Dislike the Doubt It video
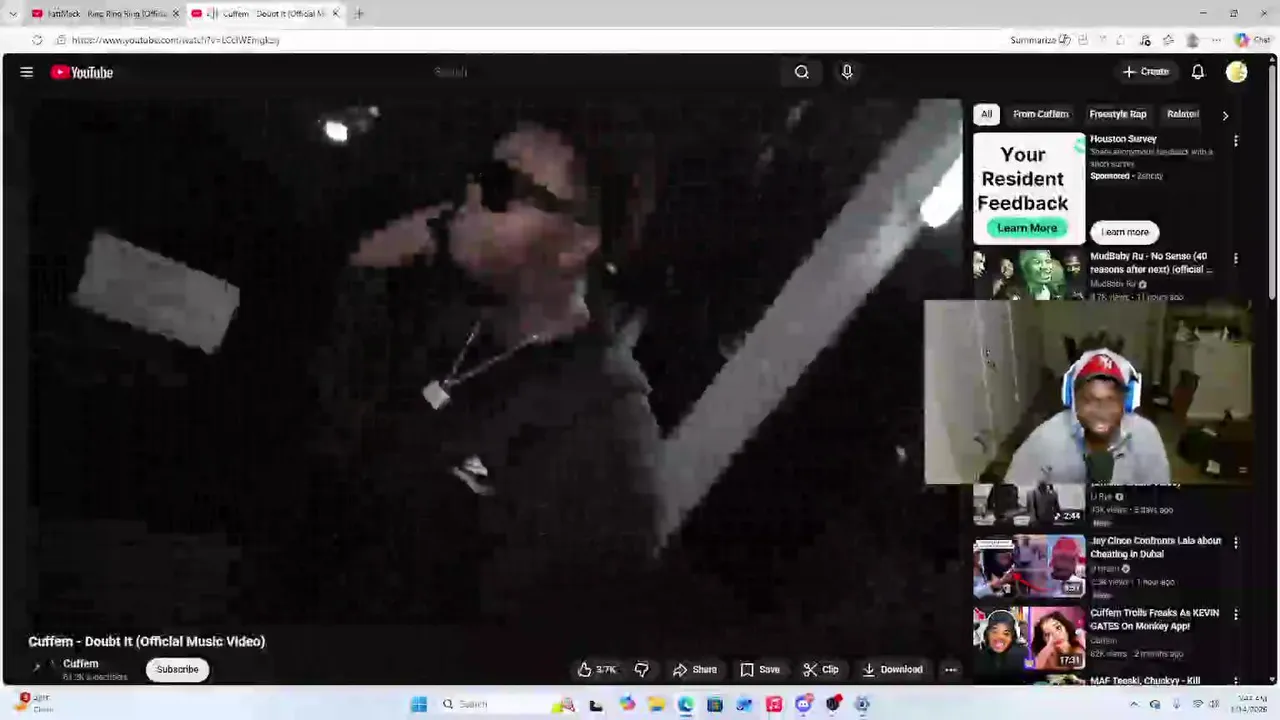The image size is (1280, 720). click(642, 669)
